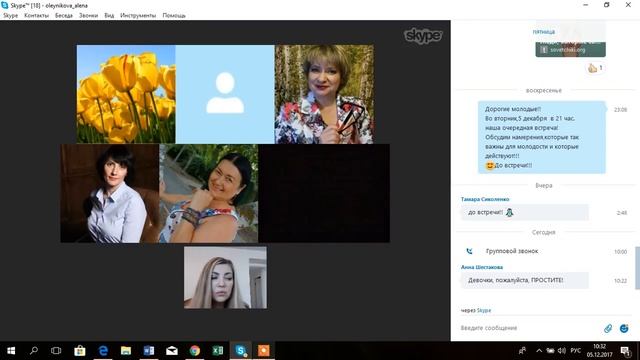This screenshot has height=360, width=640.
Task: Select the black empty video tile
Action: [324, 193]
